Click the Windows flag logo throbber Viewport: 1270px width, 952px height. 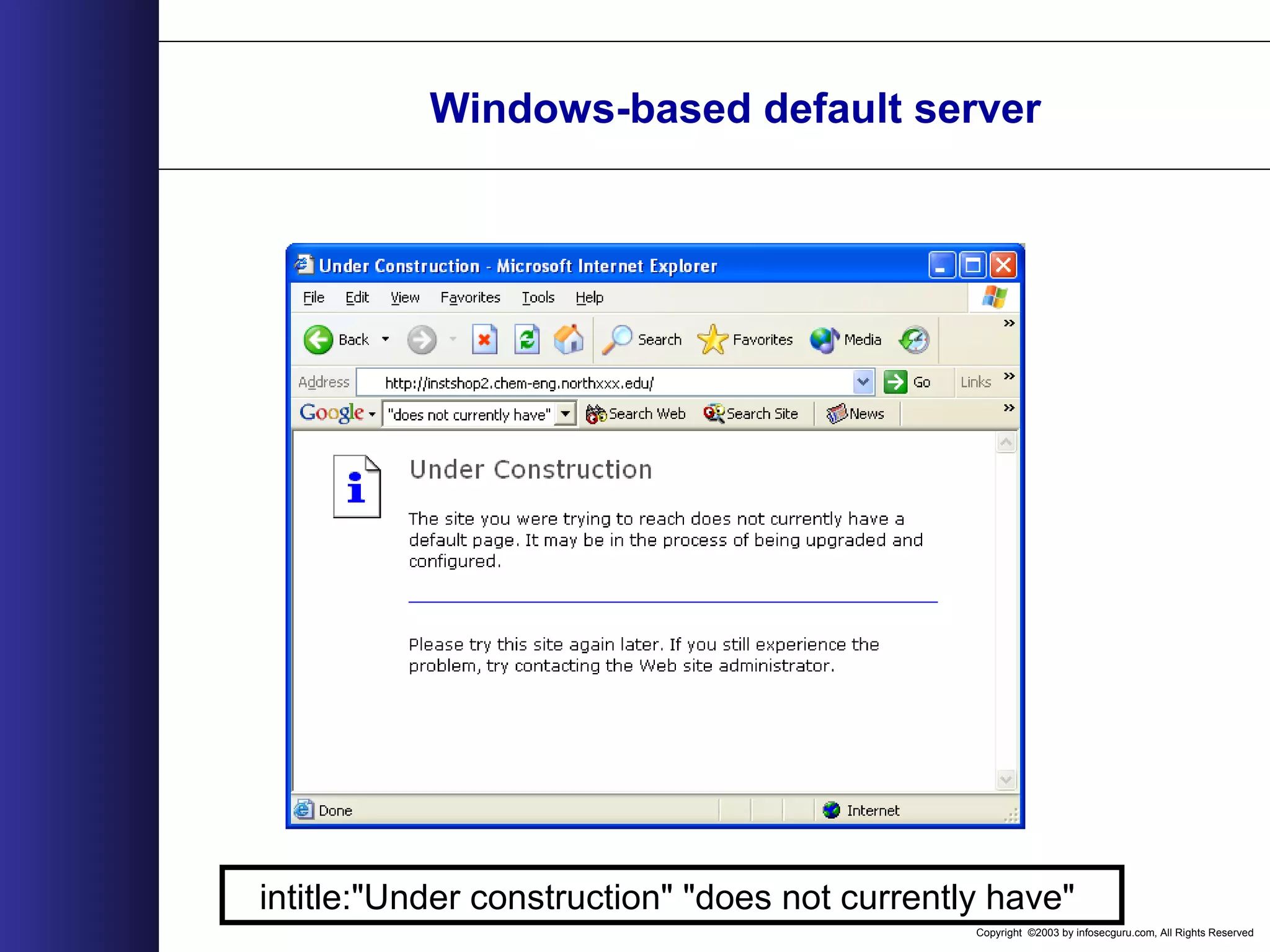994,297
